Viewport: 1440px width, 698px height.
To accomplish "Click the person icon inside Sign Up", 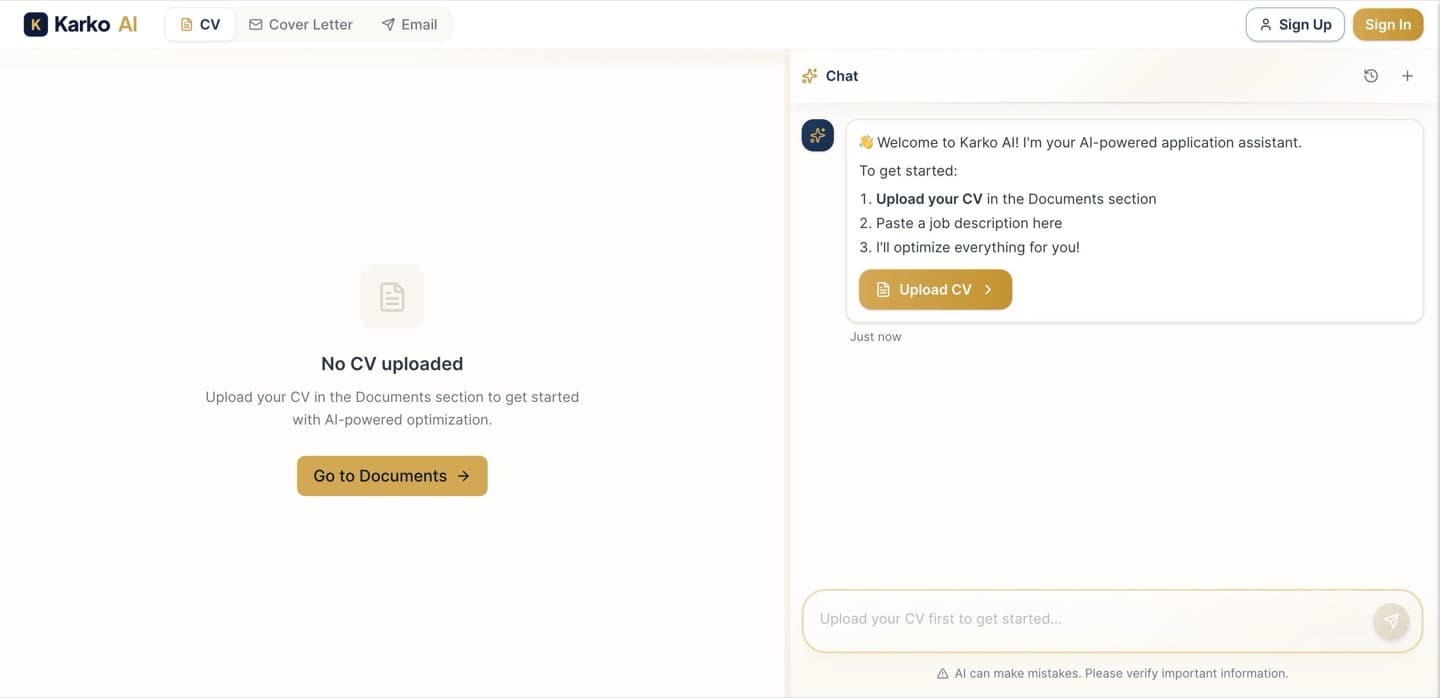I will (1265, 23).
